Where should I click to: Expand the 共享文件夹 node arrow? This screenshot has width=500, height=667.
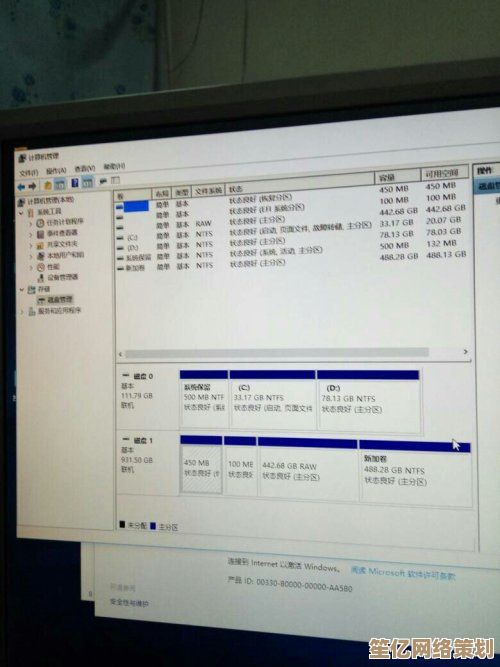point(31,245)
